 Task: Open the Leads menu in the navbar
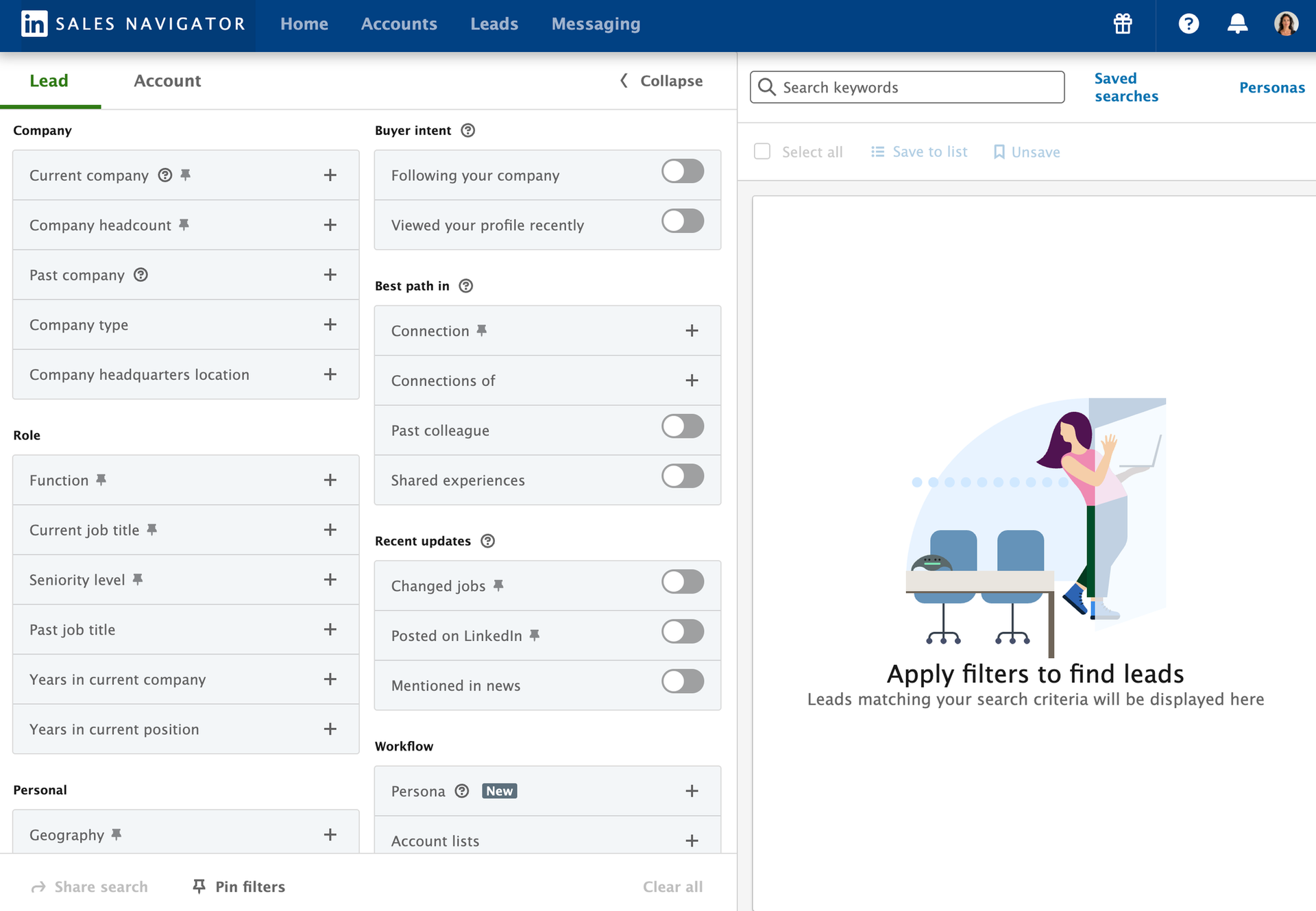(494, 24)
